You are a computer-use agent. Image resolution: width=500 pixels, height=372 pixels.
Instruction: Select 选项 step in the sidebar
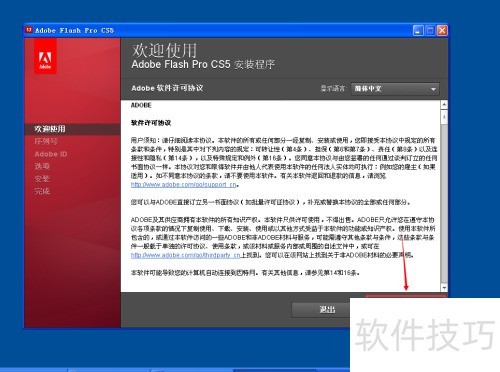42,166
